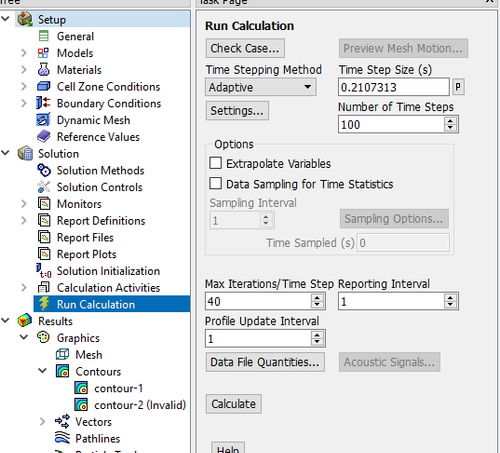This screenshot has width=500, height=453.
Task: Click the Solution Initialization t=0 icon
Action: point(44,271)
